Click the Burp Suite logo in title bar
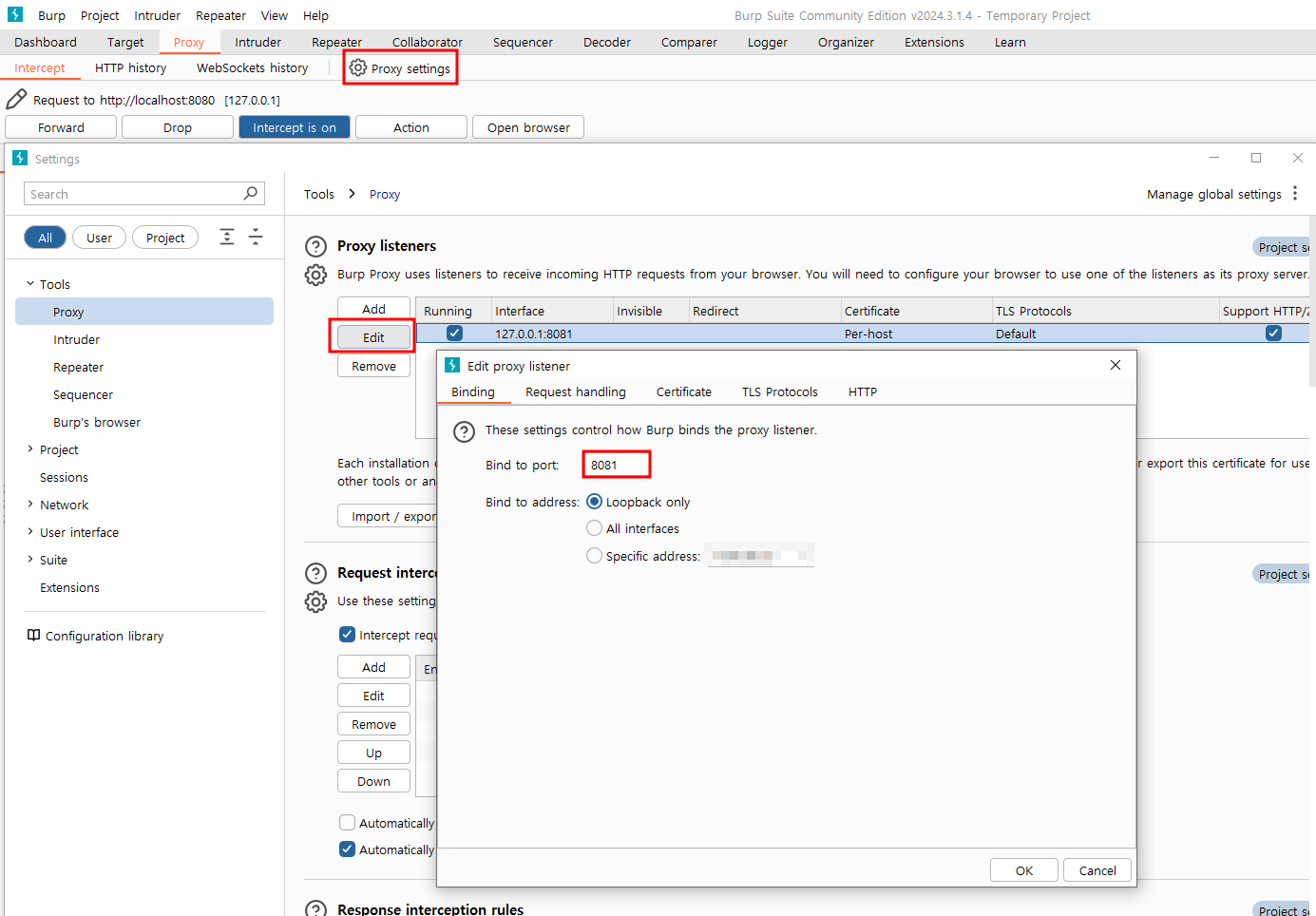 coord(15,14)
